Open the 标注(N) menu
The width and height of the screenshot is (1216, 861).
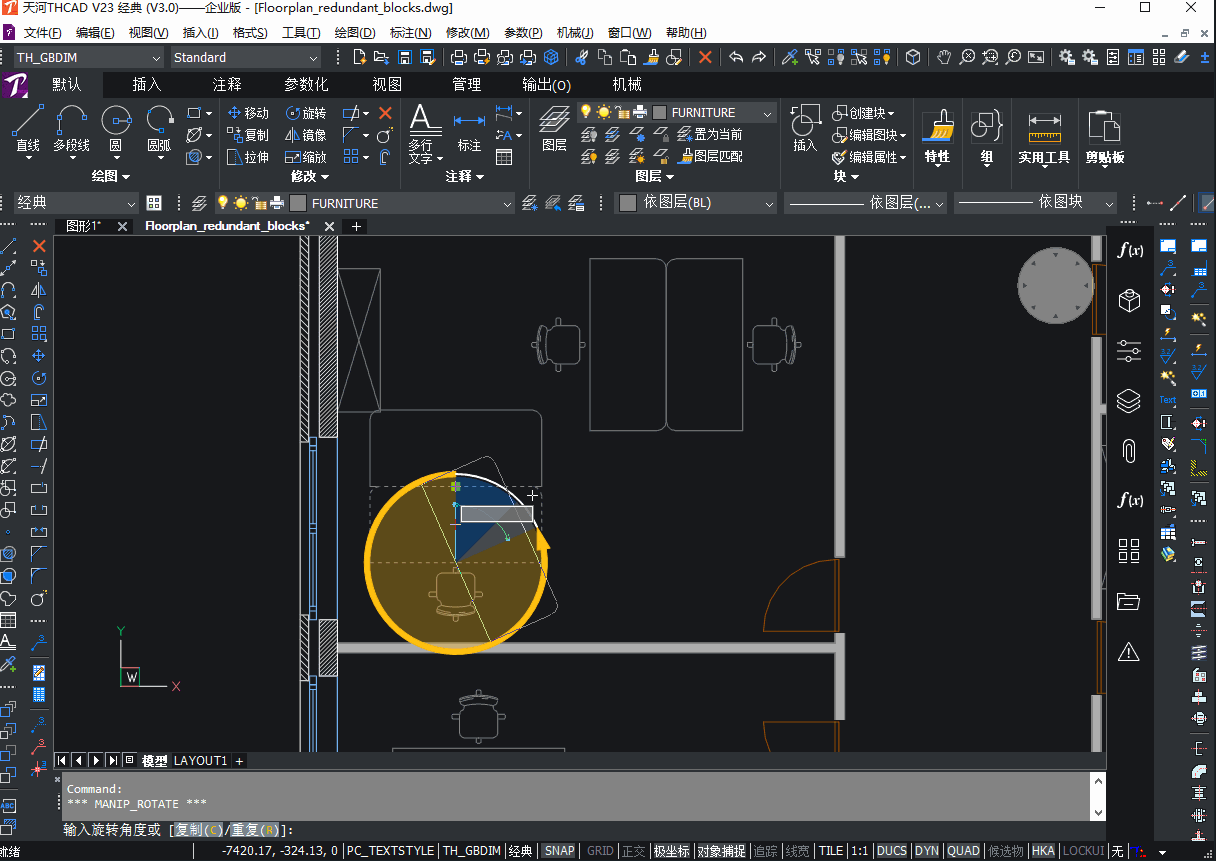coord(410,33)
